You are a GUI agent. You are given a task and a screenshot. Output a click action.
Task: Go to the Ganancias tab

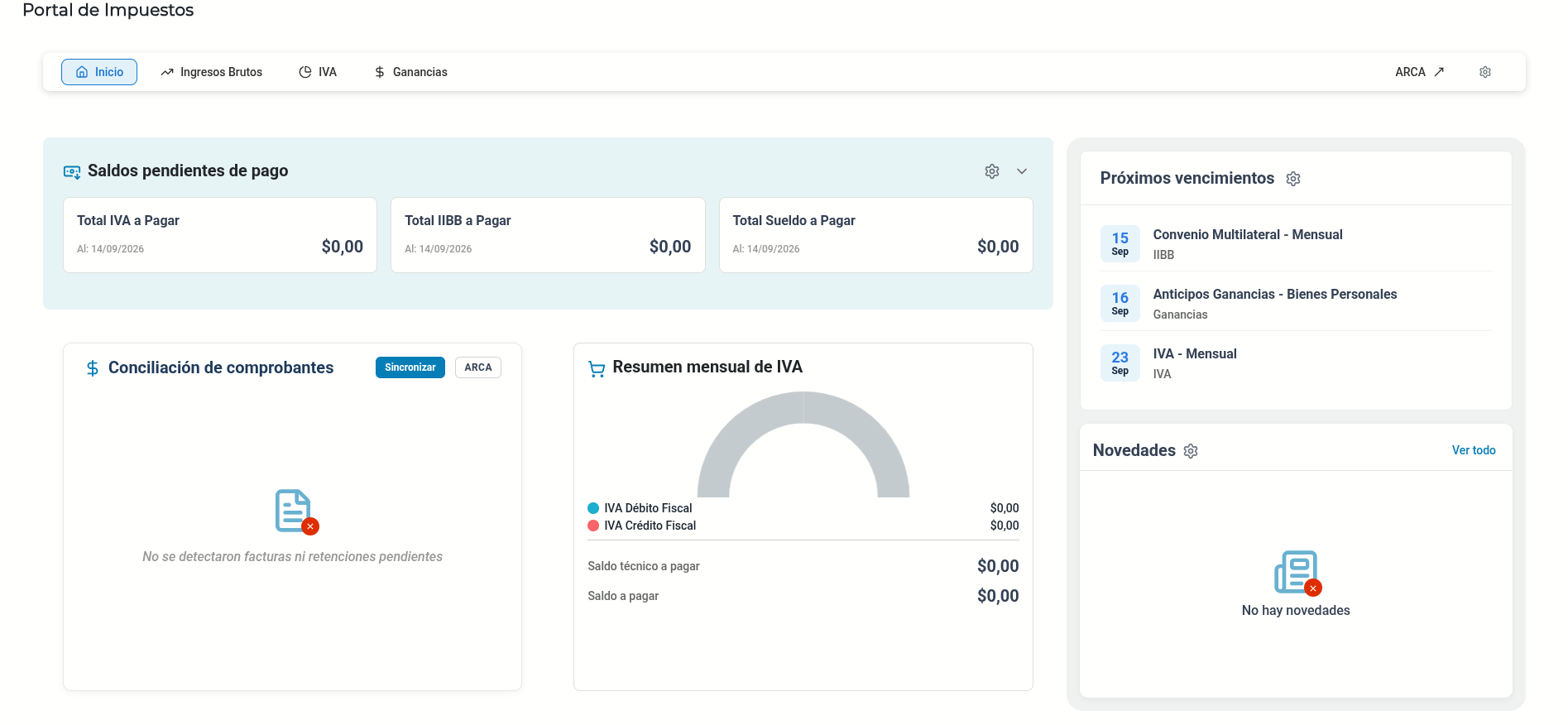pyautogui.click(x=410, y=72)
